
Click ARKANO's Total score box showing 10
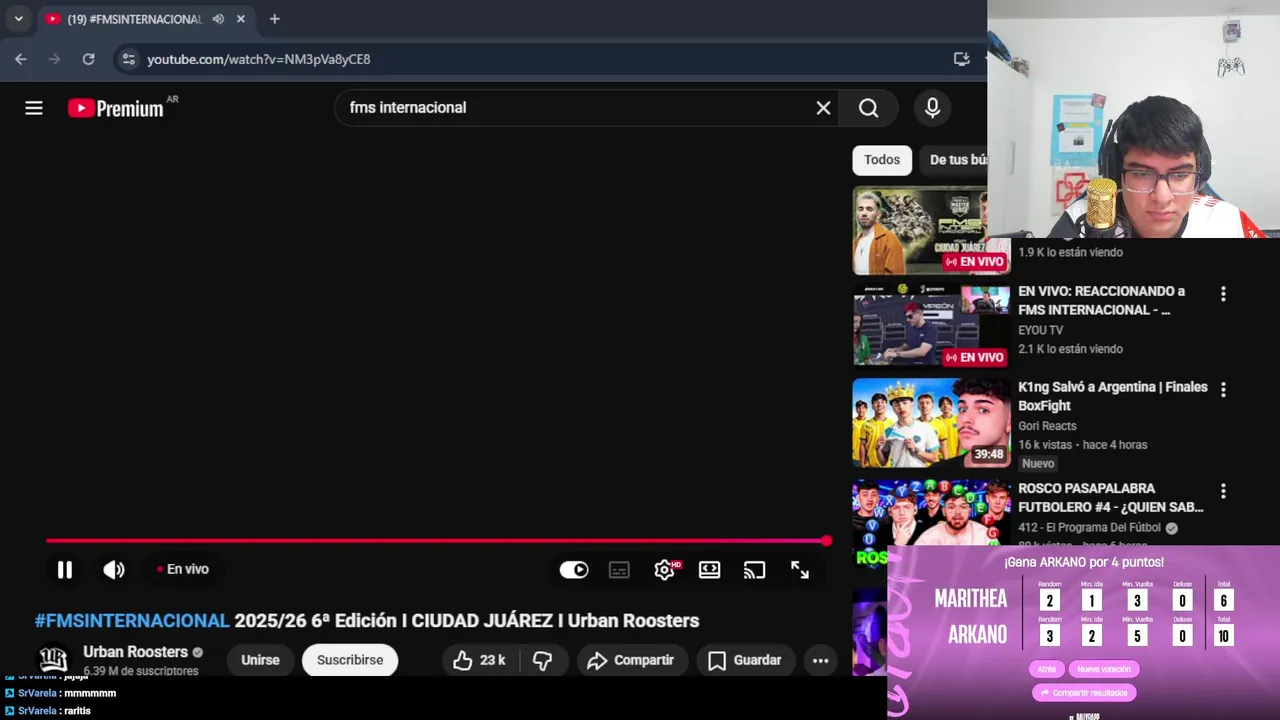pyautogui.click(x=1223, y=635)
